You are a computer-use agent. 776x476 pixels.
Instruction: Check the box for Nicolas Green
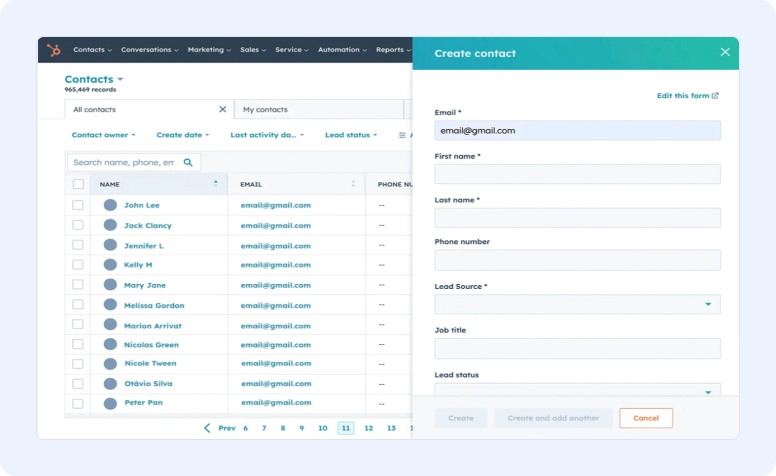(78, 344)
